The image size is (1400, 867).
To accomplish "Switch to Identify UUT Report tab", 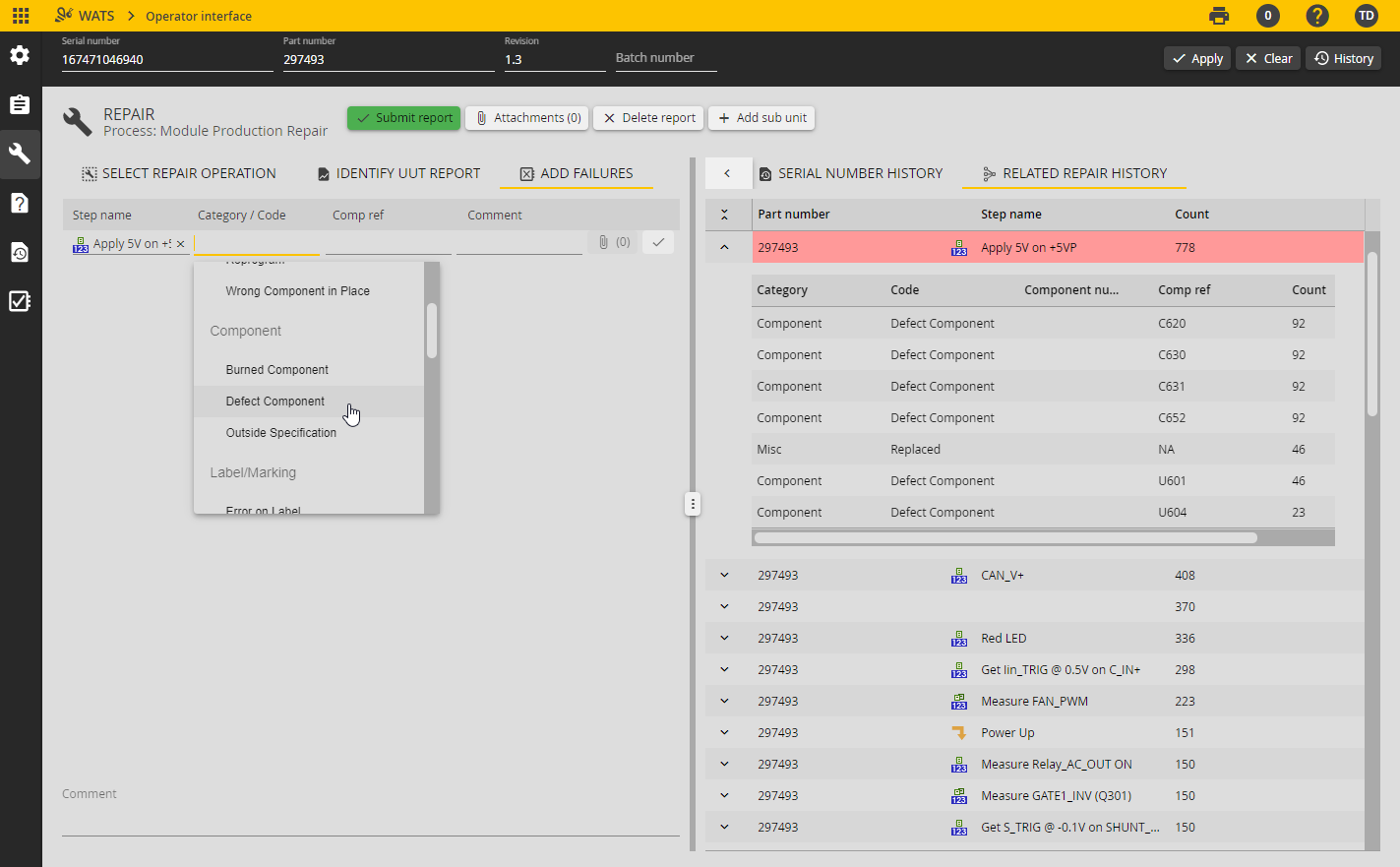I will [398, 173].
